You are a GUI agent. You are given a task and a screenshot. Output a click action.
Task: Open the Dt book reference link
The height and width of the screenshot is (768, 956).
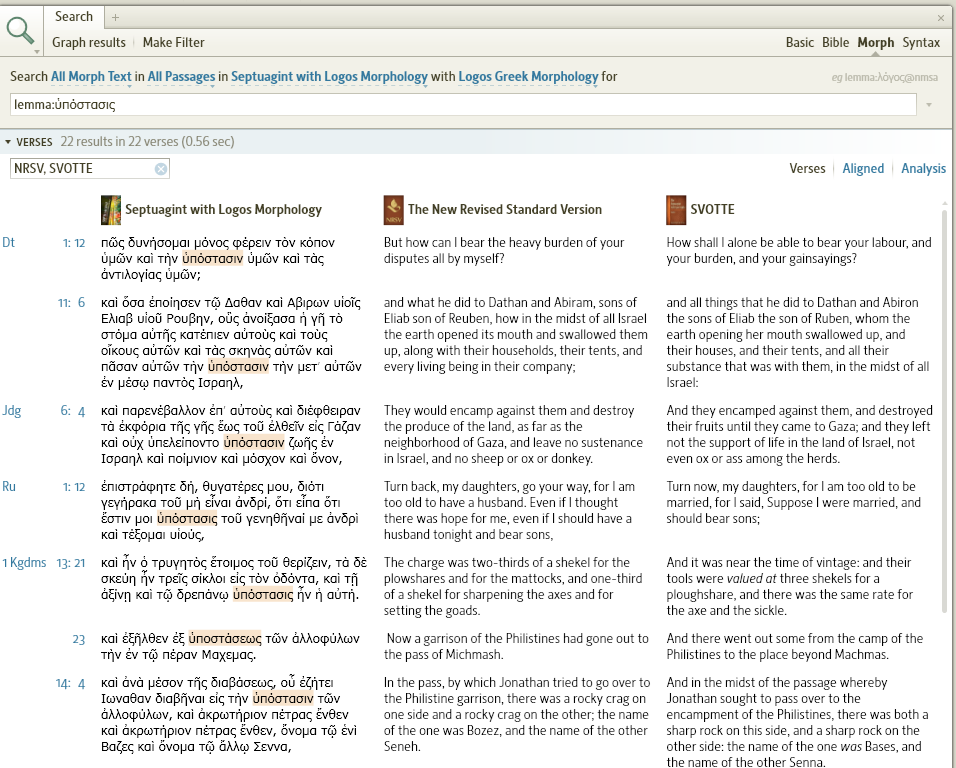tap(9, 243)
